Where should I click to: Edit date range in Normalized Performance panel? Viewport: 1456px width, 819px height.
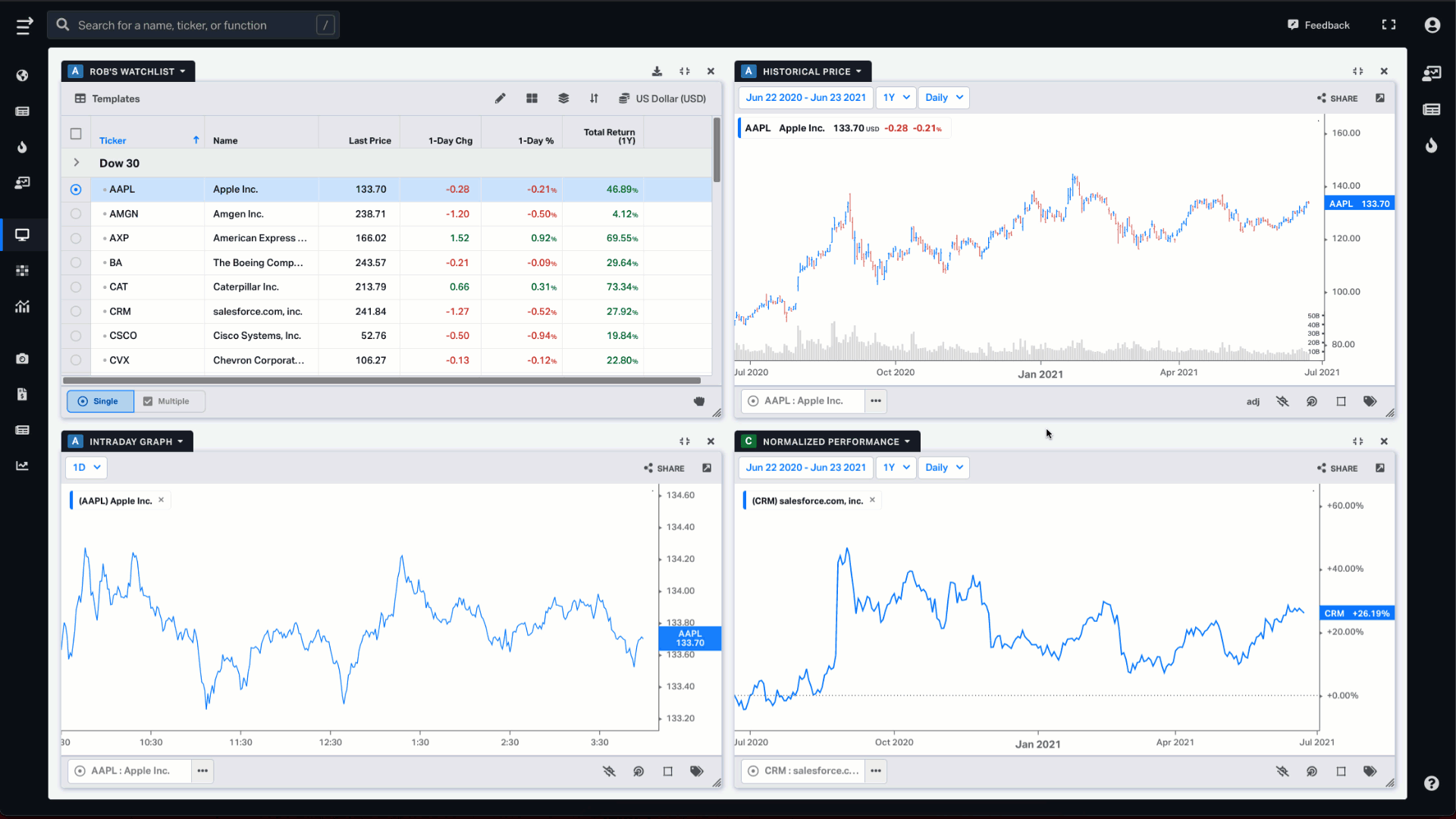pos(805,468)
